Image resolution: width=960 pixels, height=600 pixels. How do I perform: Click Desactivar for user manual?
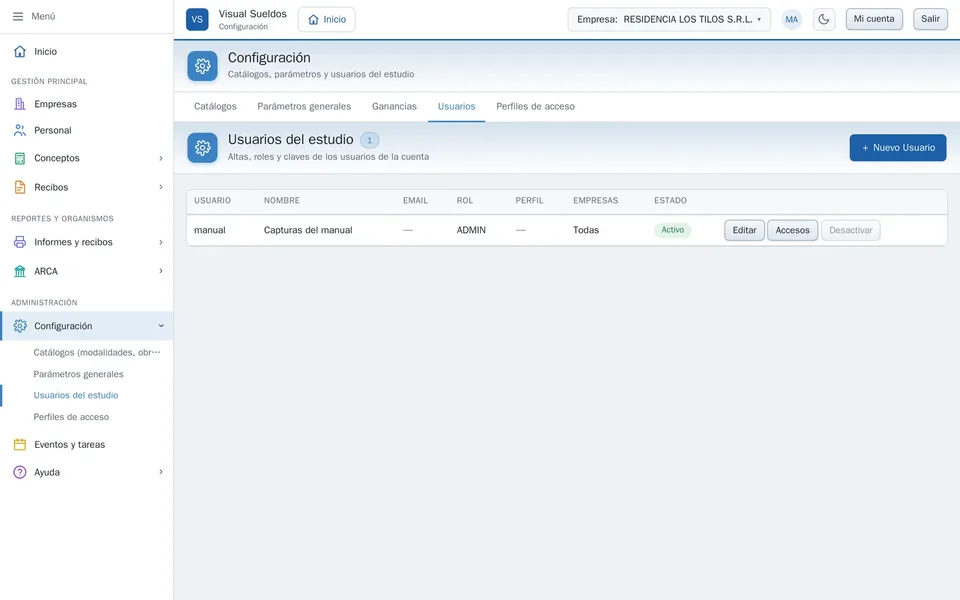pos(850,230)
